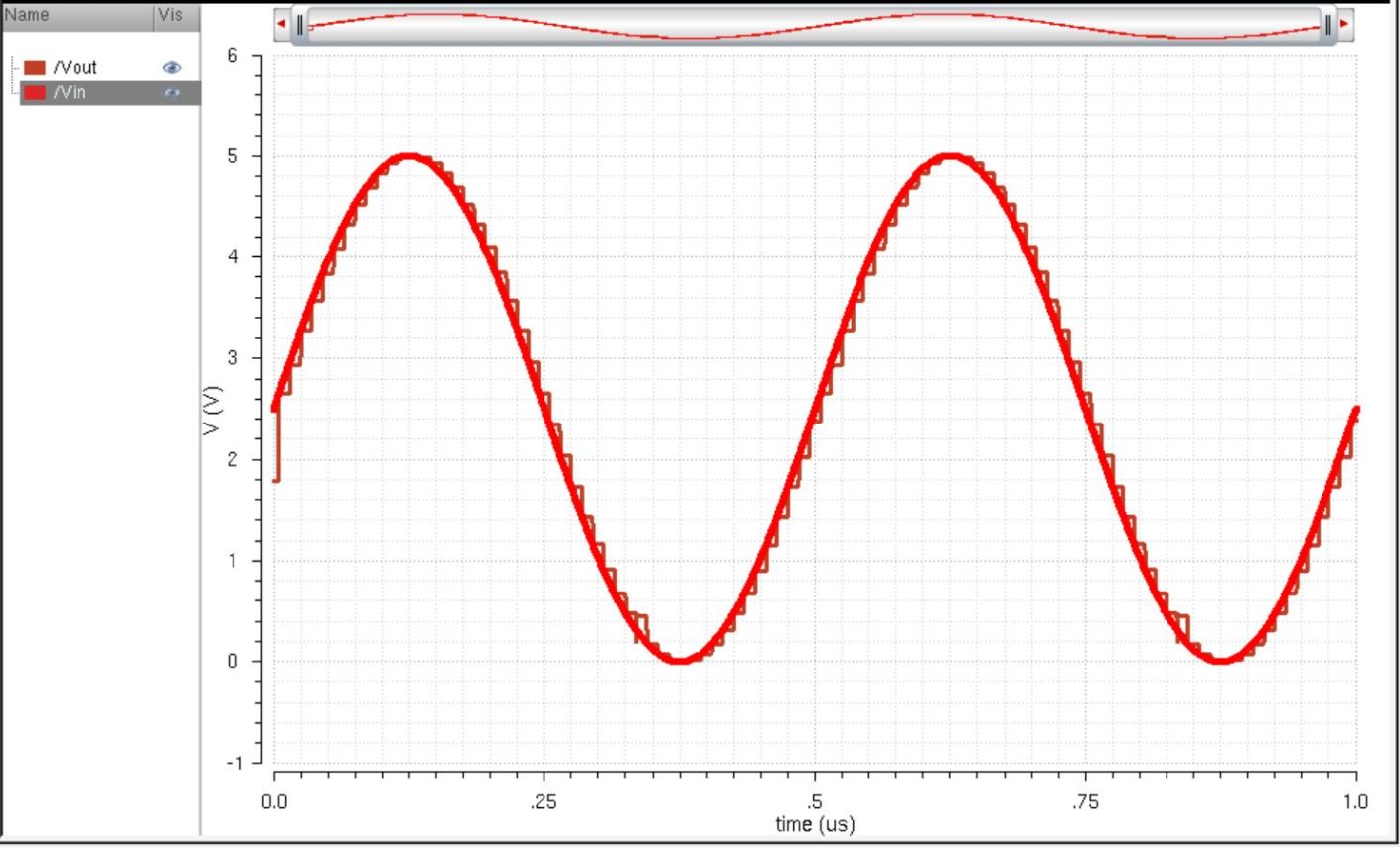Toggle visibility eye for /Vin trace
The height and width of the screenshot is (847, 1400).
(172, 92)
